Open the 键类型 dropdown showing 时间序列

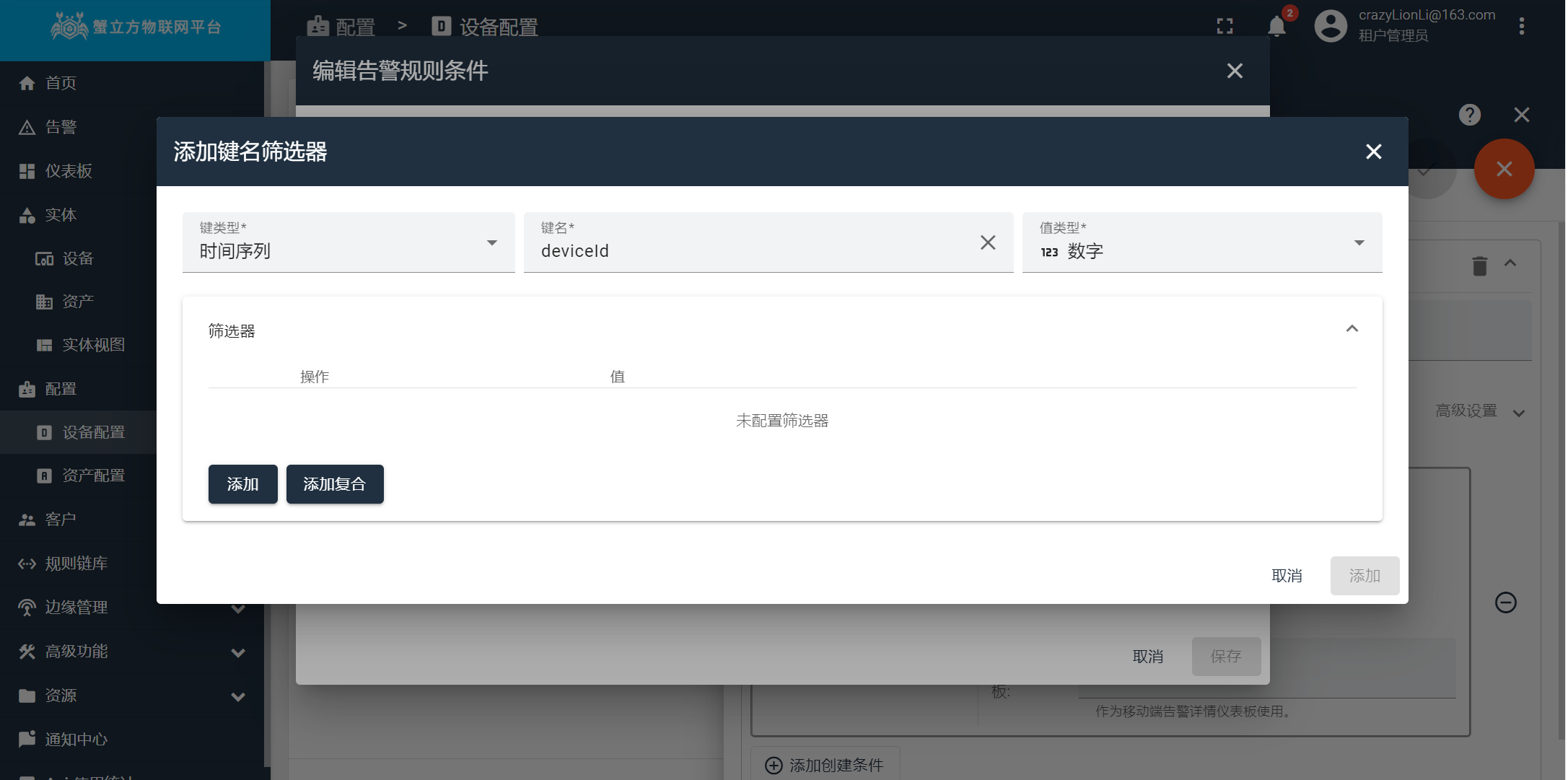coord(349,242)
